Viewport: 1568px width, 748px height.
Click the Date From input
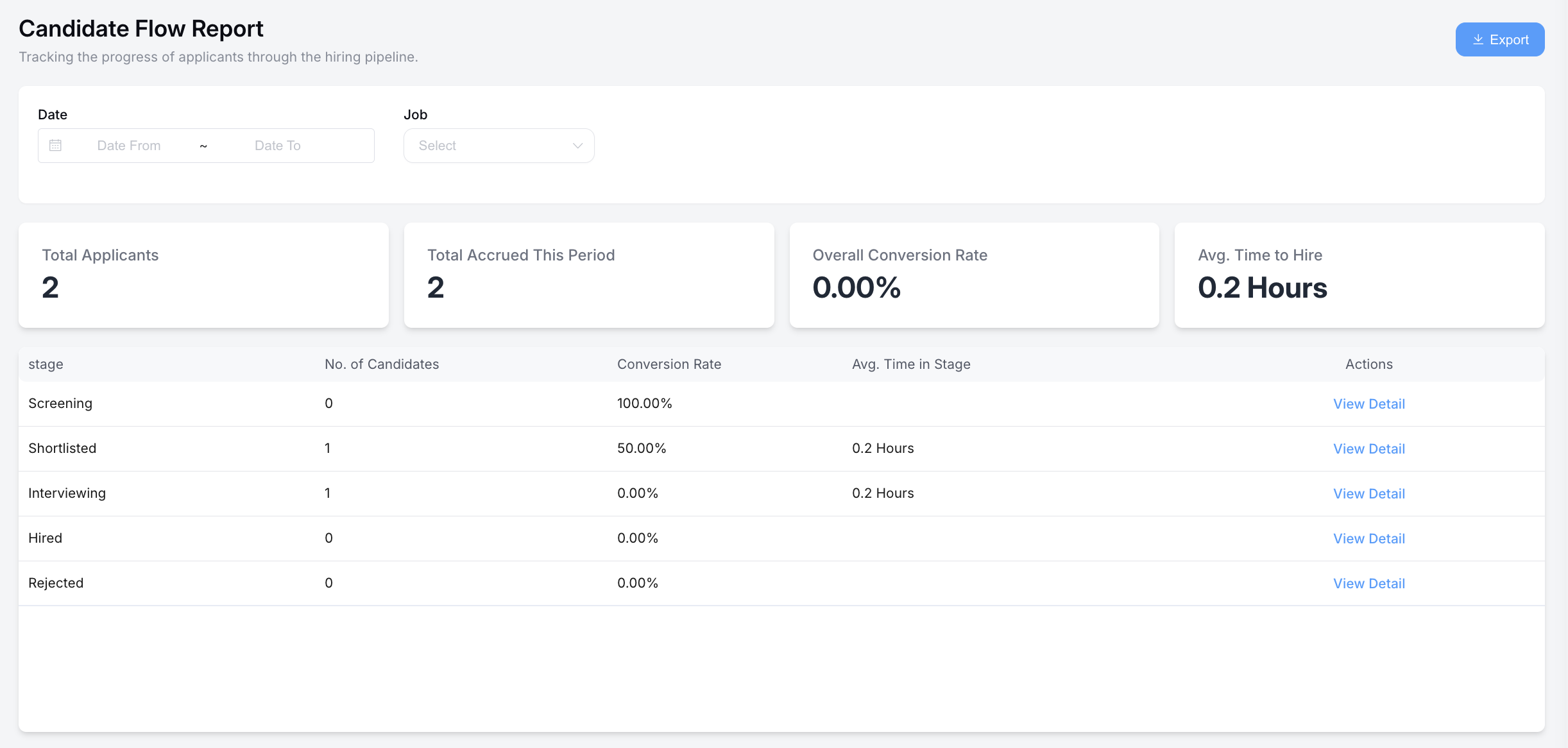(129, 146)
